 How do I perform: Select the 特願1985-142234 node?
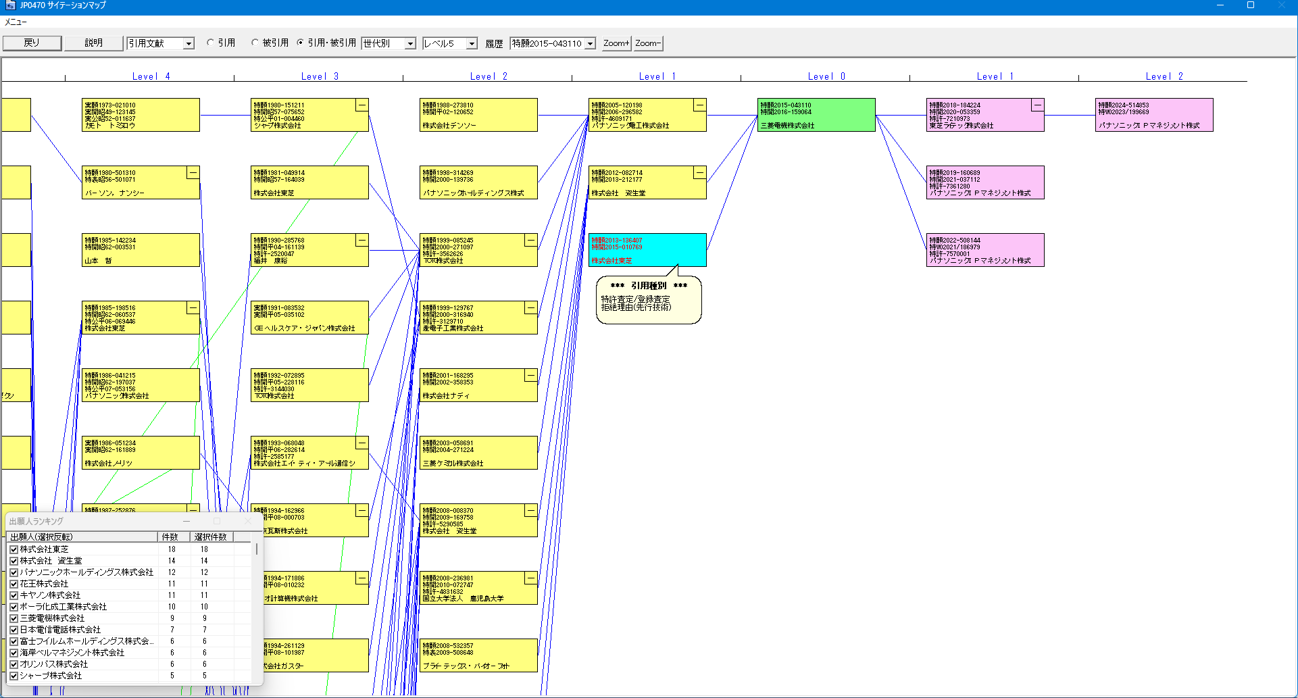[x=140, y=250]
